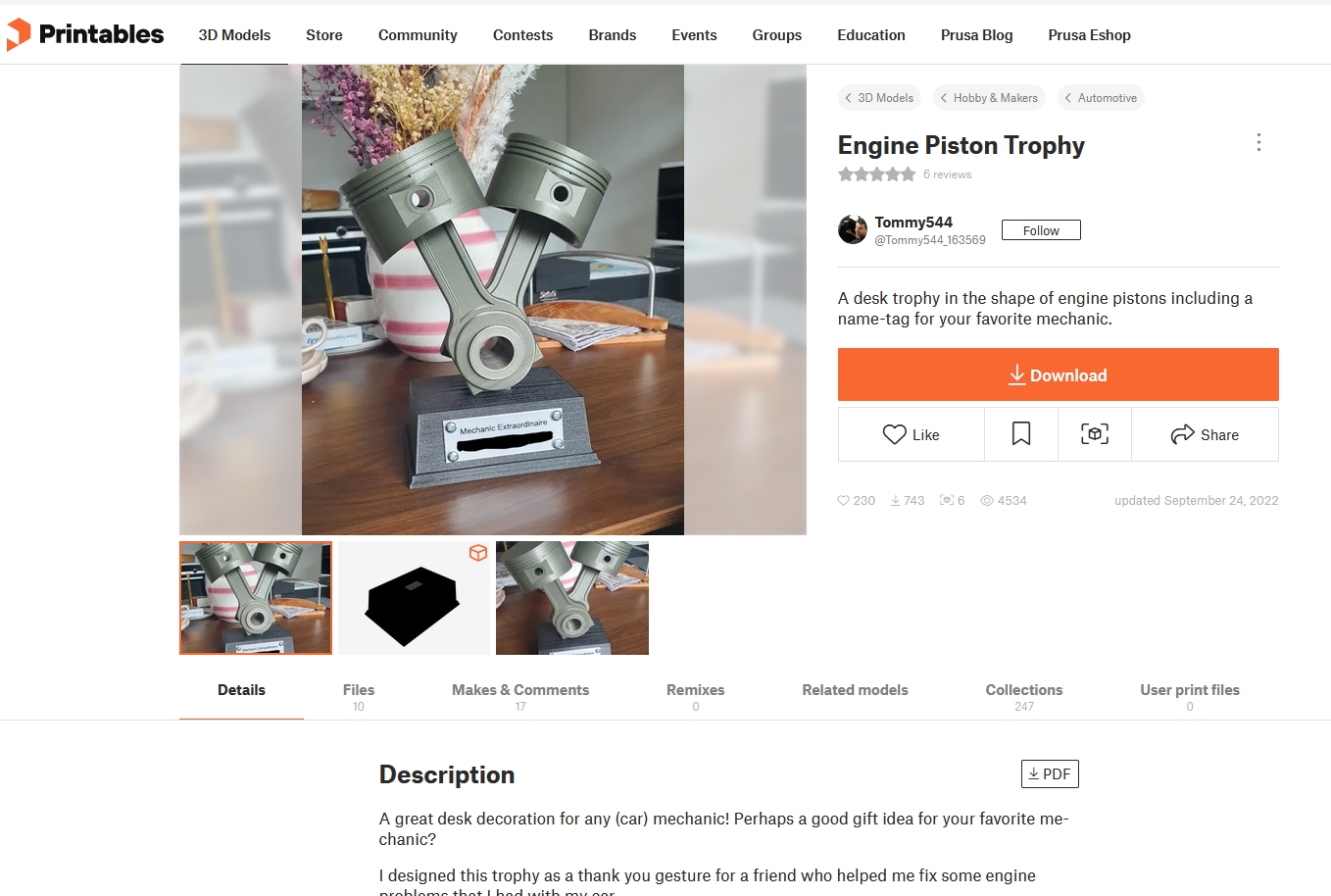Screen dimensions: 1331x896
Task: Open the Printables logo home link
Action: tap(85, 34)
